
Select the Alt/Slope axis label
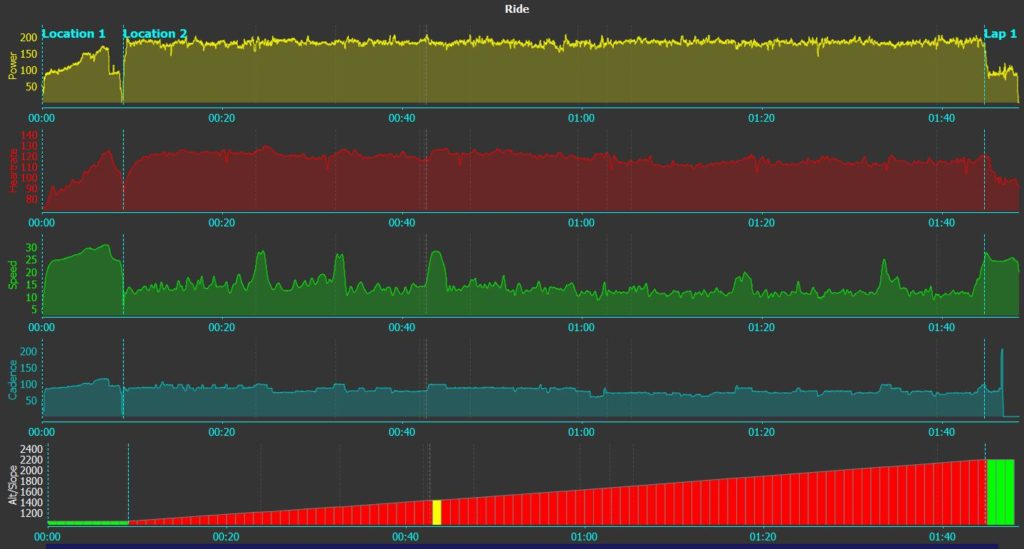[x=12, y=486]
